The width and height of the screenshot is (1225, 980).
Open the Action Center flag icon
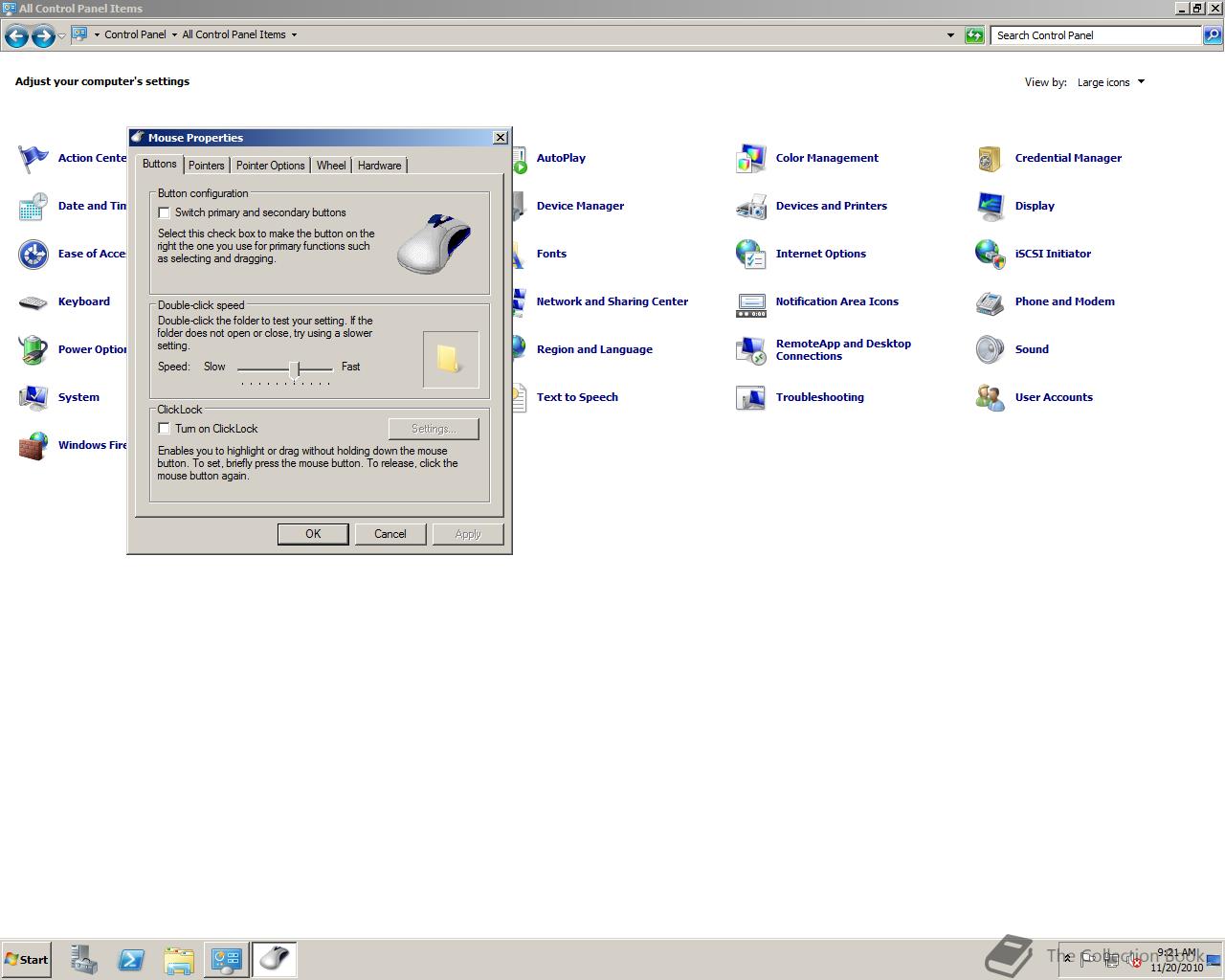tap(33, 158)
